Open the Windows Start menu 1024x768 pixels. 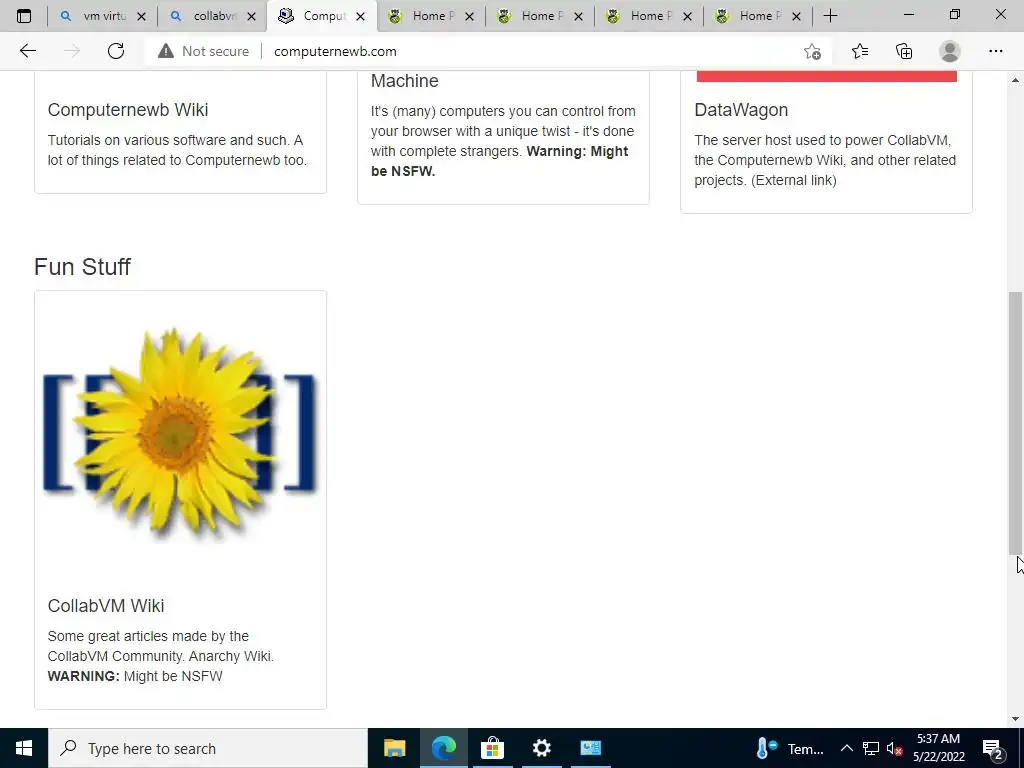[24, 748]
